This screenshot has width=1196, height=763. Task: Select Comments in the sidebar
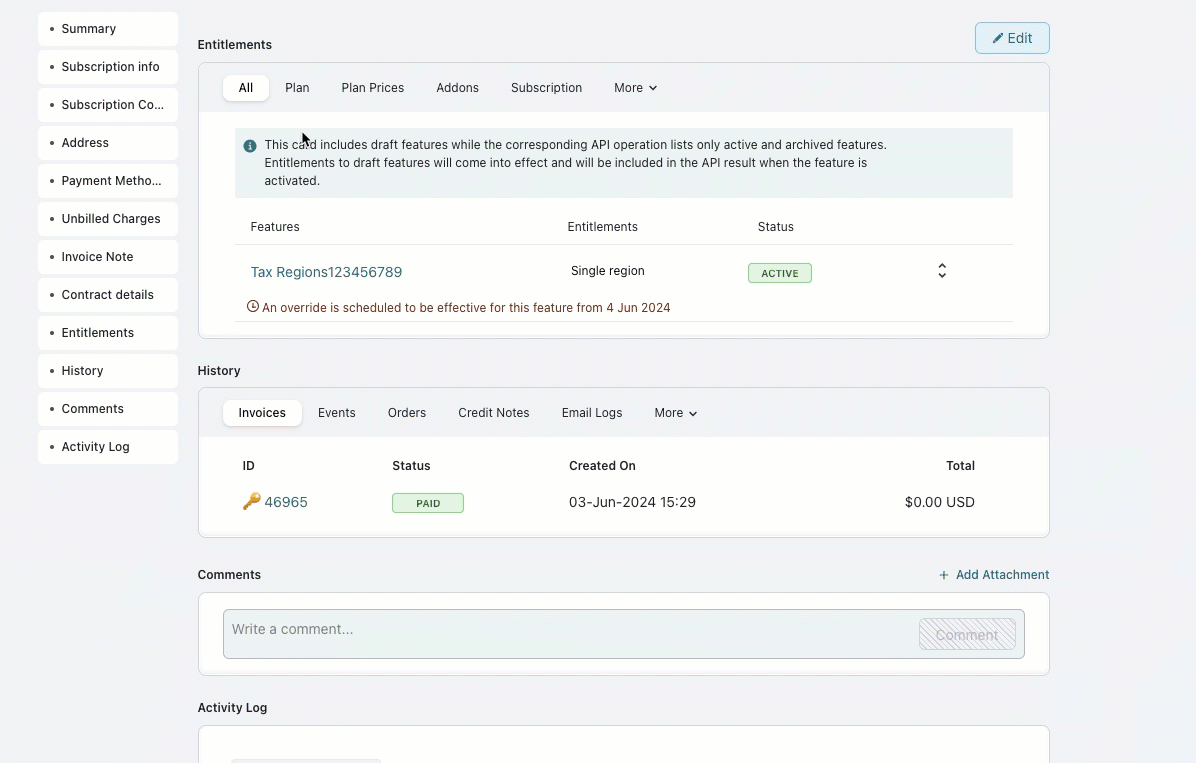108,409
